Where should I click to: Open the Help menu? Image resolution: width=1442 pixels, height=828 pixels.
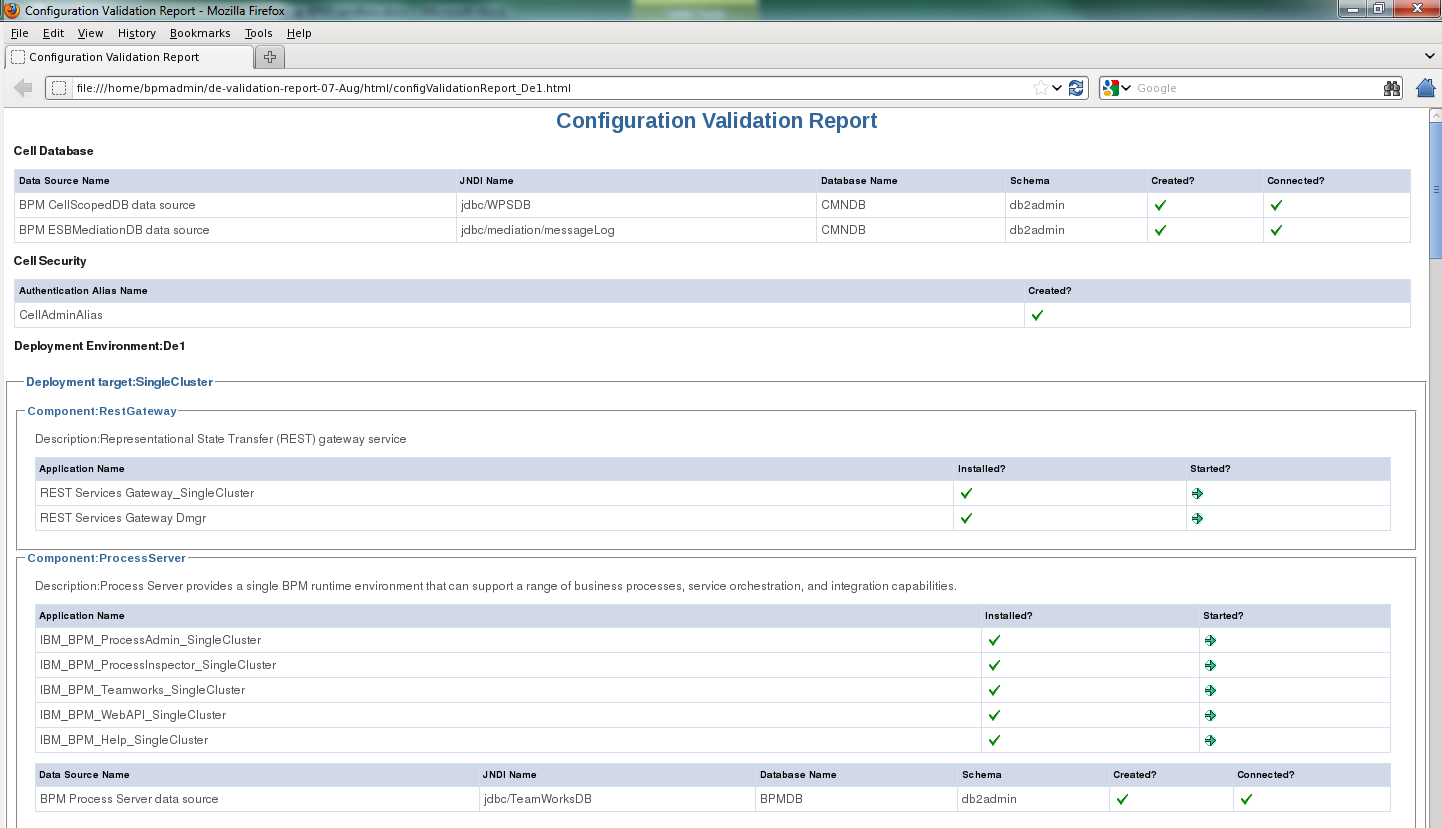[299, 33]
